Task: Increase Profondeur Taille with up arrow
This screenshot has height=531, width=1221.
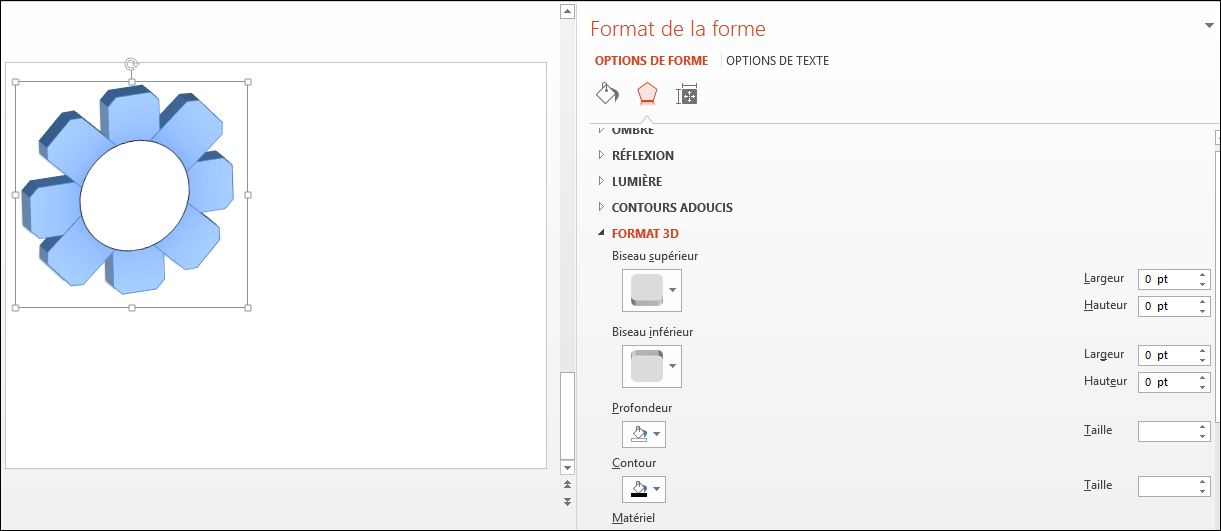Action: (1203, 427)
